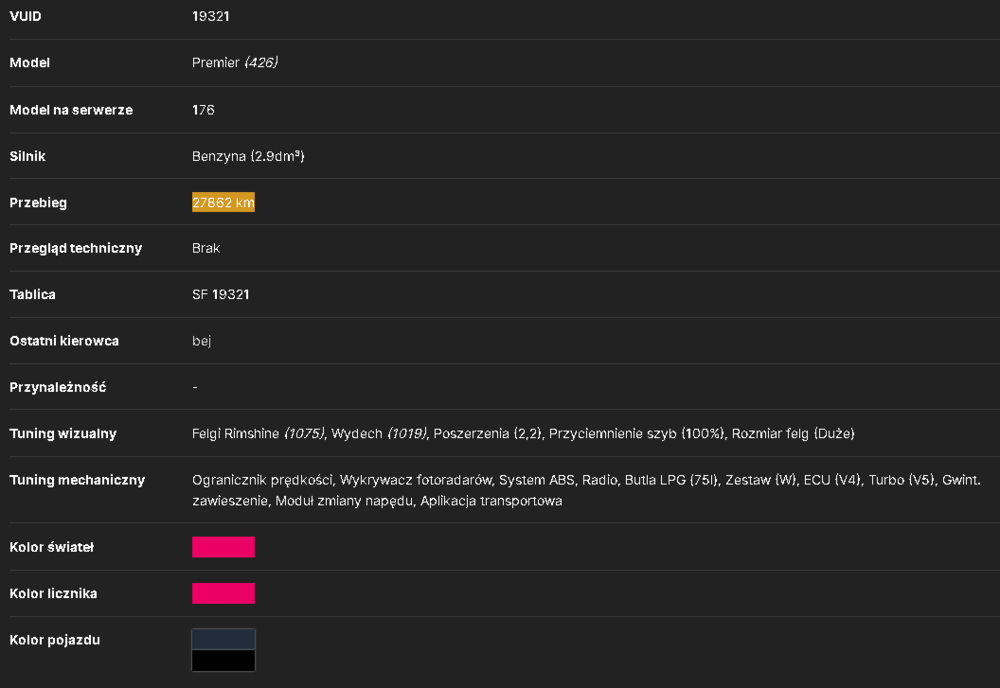Click the Tuning mechaniczny row label

(x=77, y=480)
